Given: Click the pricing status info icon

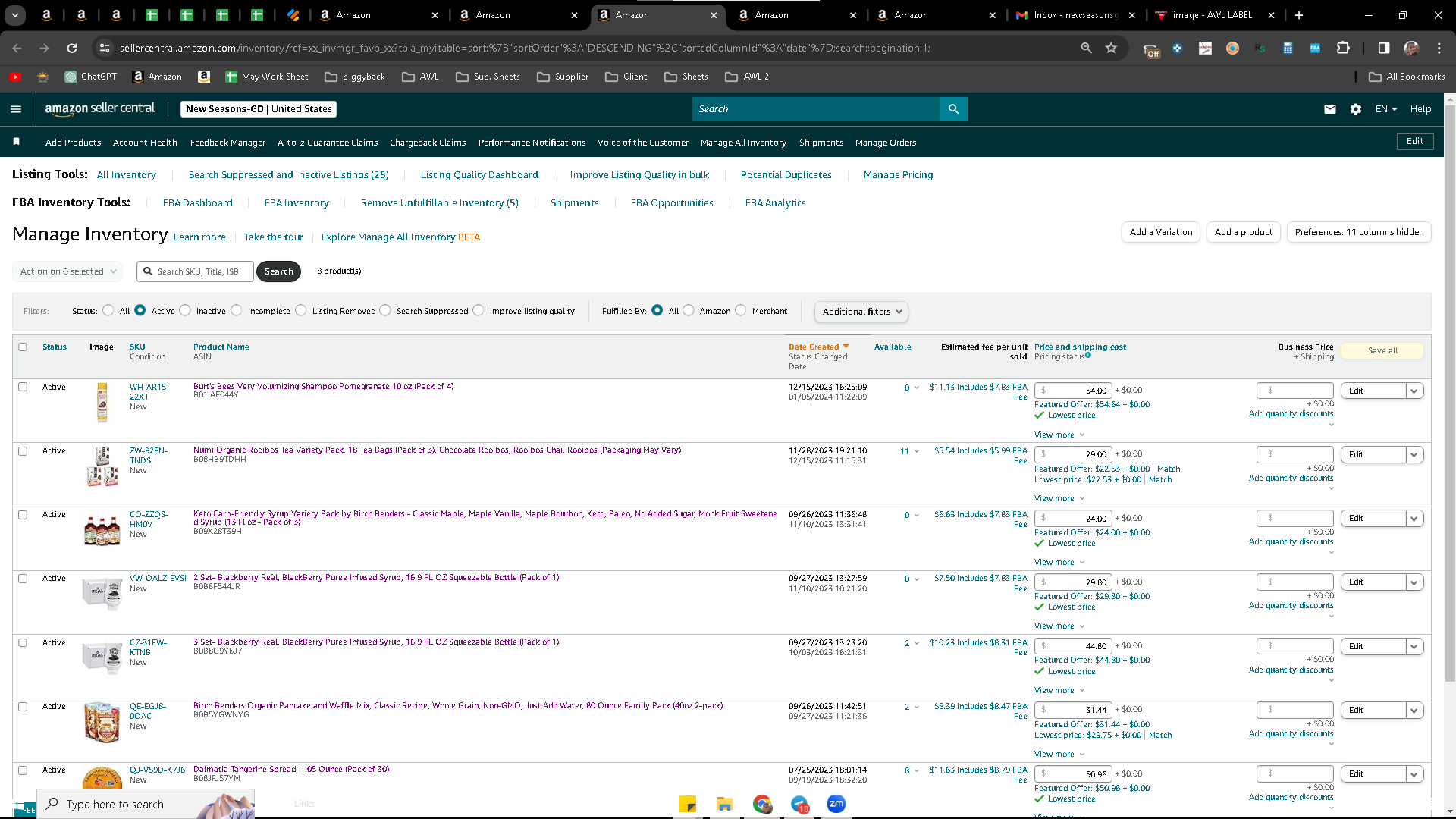Looking at the screenshot, I should click(1087, 355).
